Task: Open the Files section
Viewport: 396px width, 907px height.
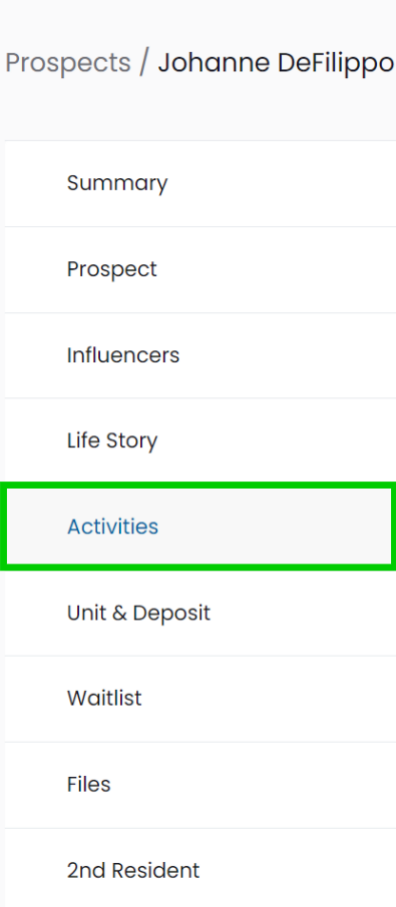Action: [200, 784]
